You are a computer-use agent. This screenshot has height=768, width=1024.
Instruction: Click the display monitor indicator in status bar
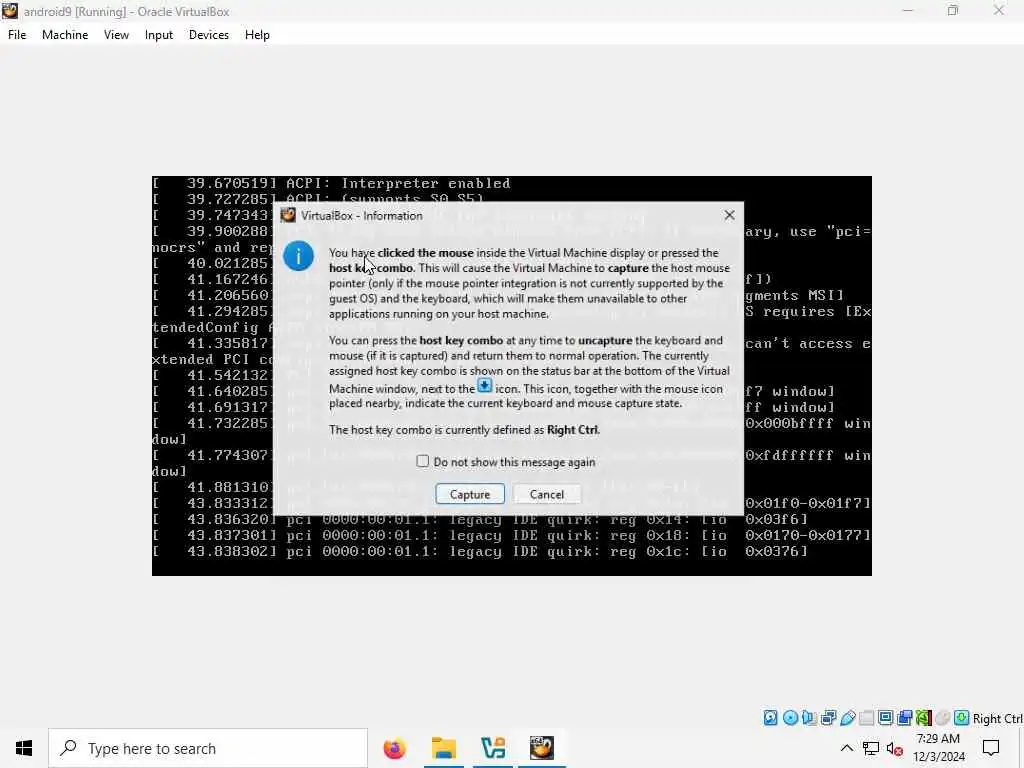[x=886, y=718]
